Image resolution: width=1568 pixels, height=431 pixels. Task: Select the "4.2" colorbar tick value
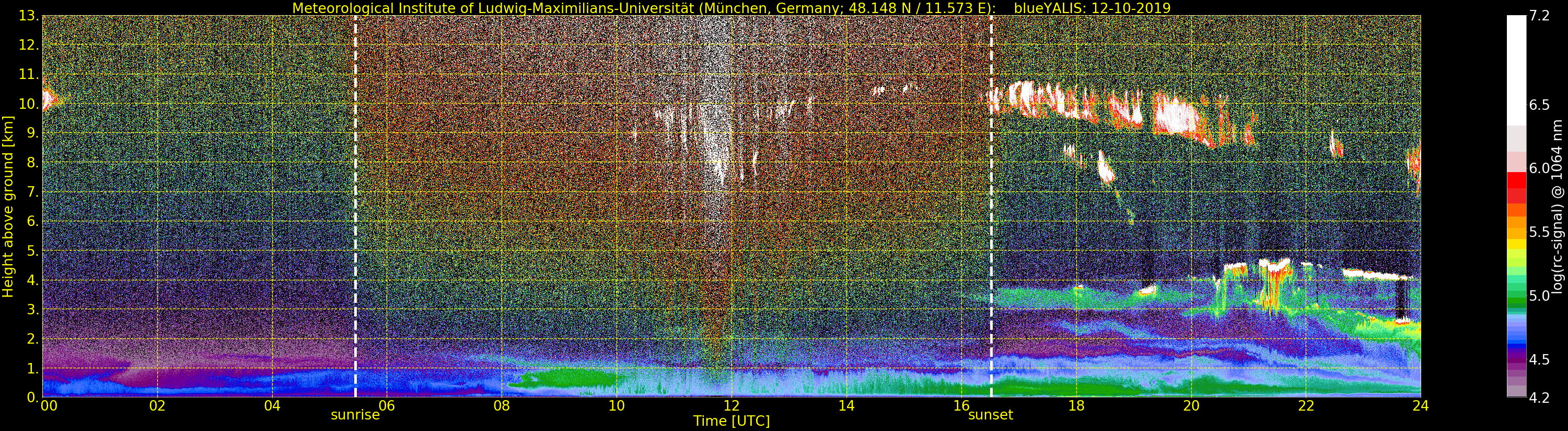click(1539, 398)
